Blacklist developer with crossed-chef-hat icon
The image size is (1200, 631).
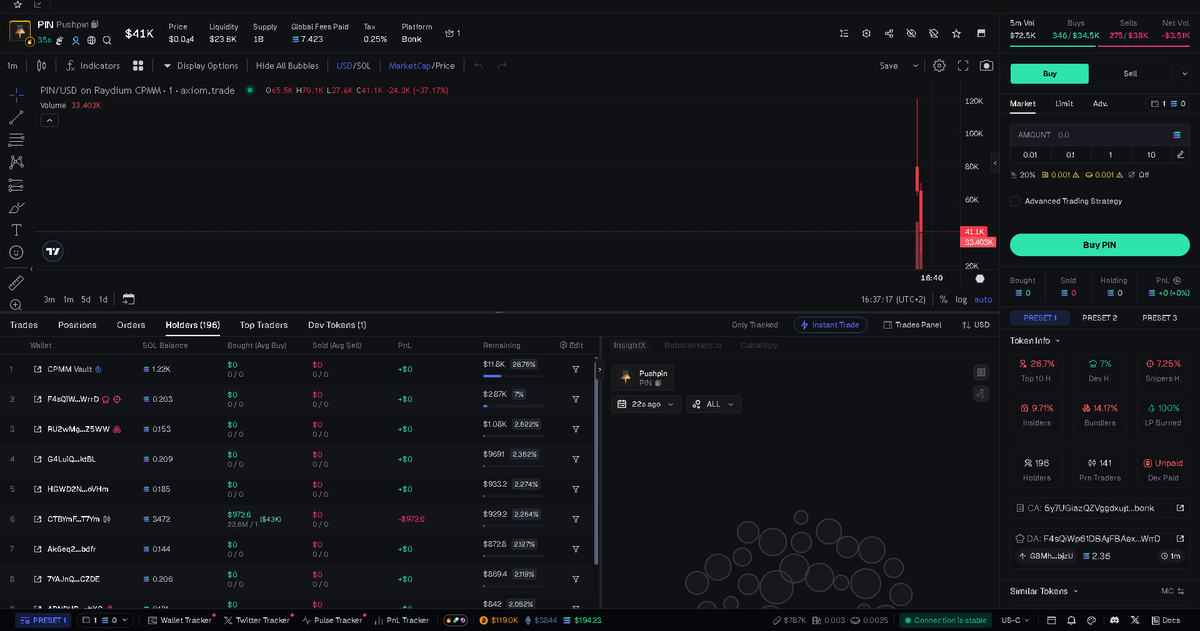933,33
